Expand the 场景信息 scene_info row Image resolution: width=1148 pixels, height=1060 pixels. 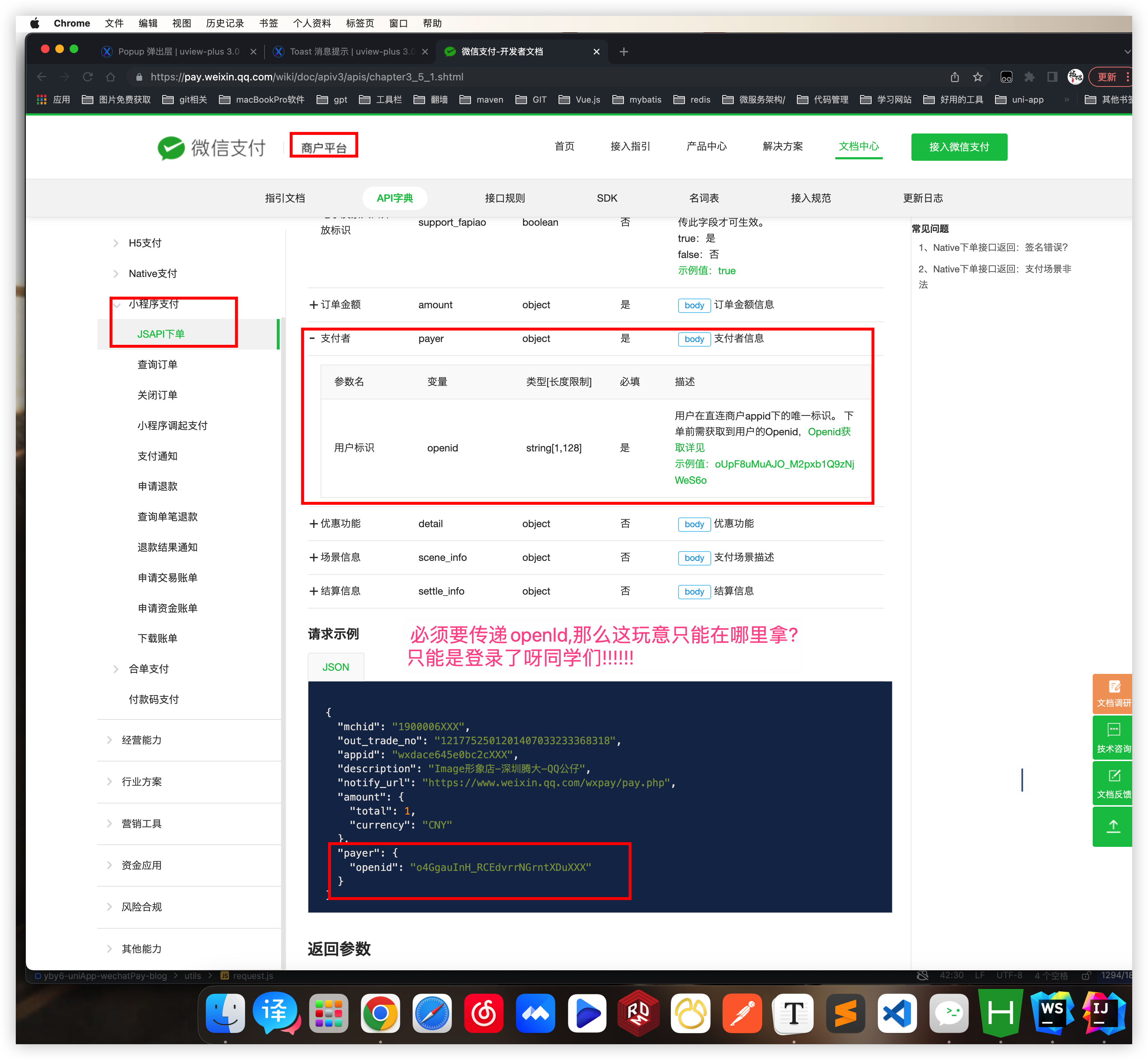click(313, 558)
